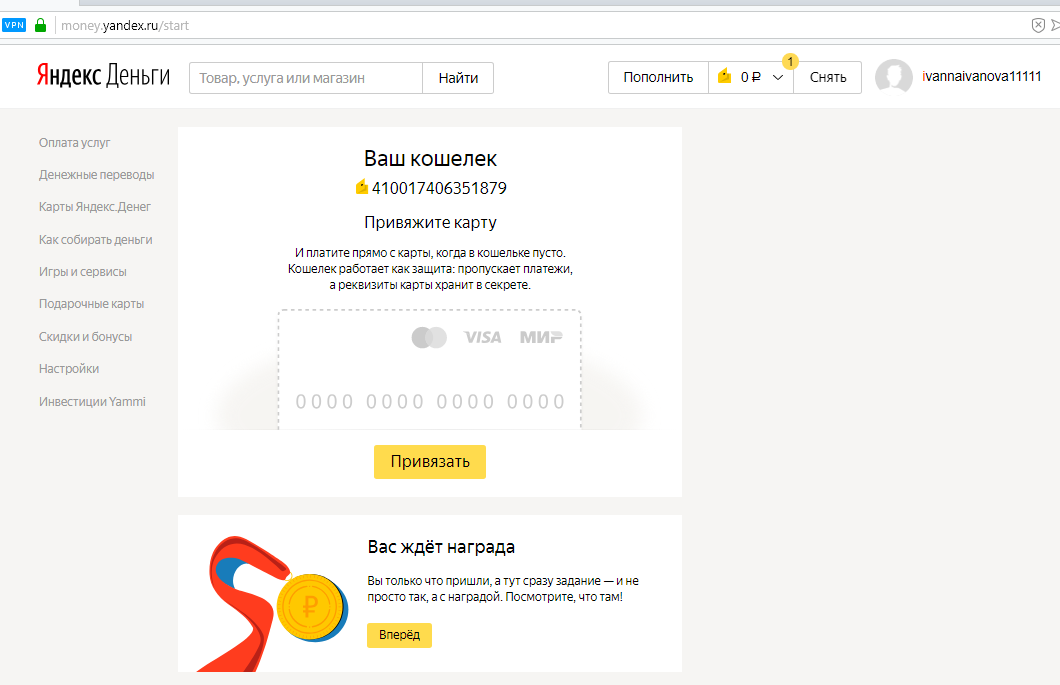Open Настройки from the sidebar
1060x685 pixels.
tap(68, 369)
